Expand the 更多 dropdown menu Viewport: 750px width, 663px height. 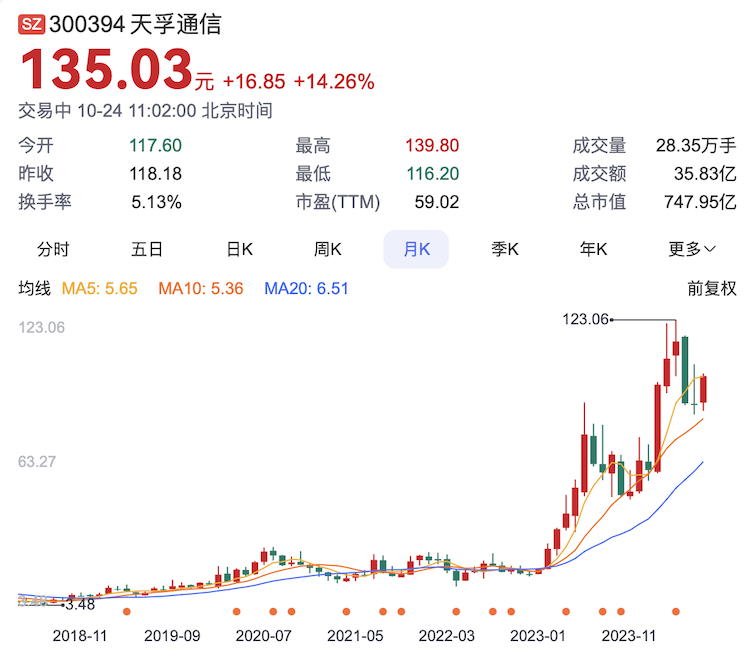point(692,249)
